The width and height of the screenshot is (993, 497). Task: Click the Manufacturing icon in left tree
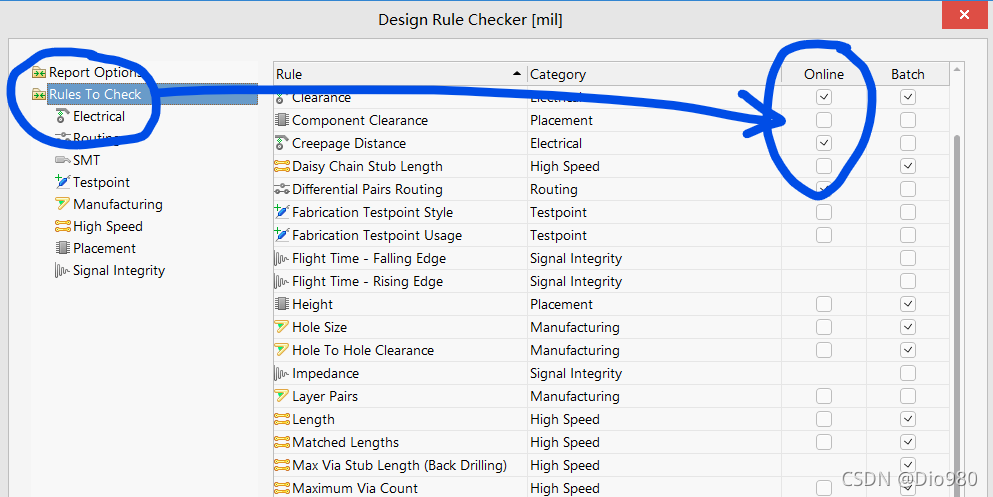pos(63,205)
